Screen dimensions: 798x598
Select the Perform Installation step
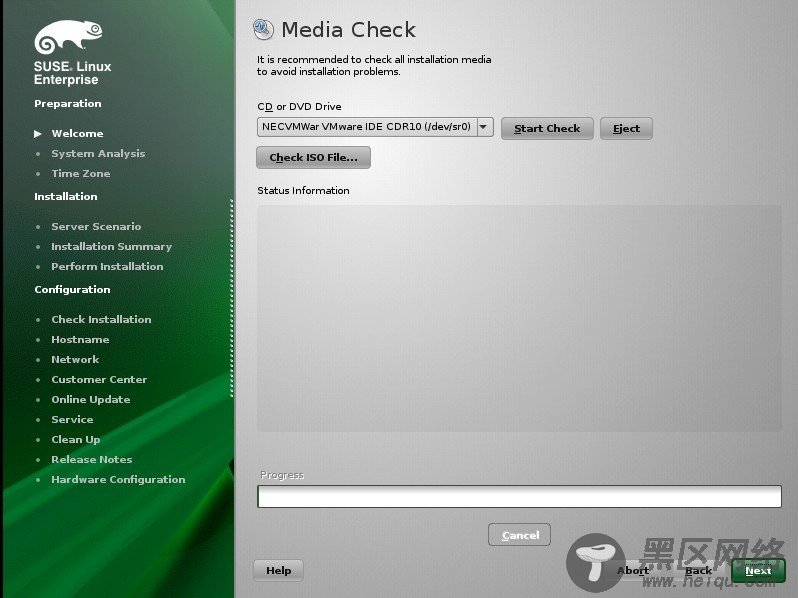click(x=107, y=266)
